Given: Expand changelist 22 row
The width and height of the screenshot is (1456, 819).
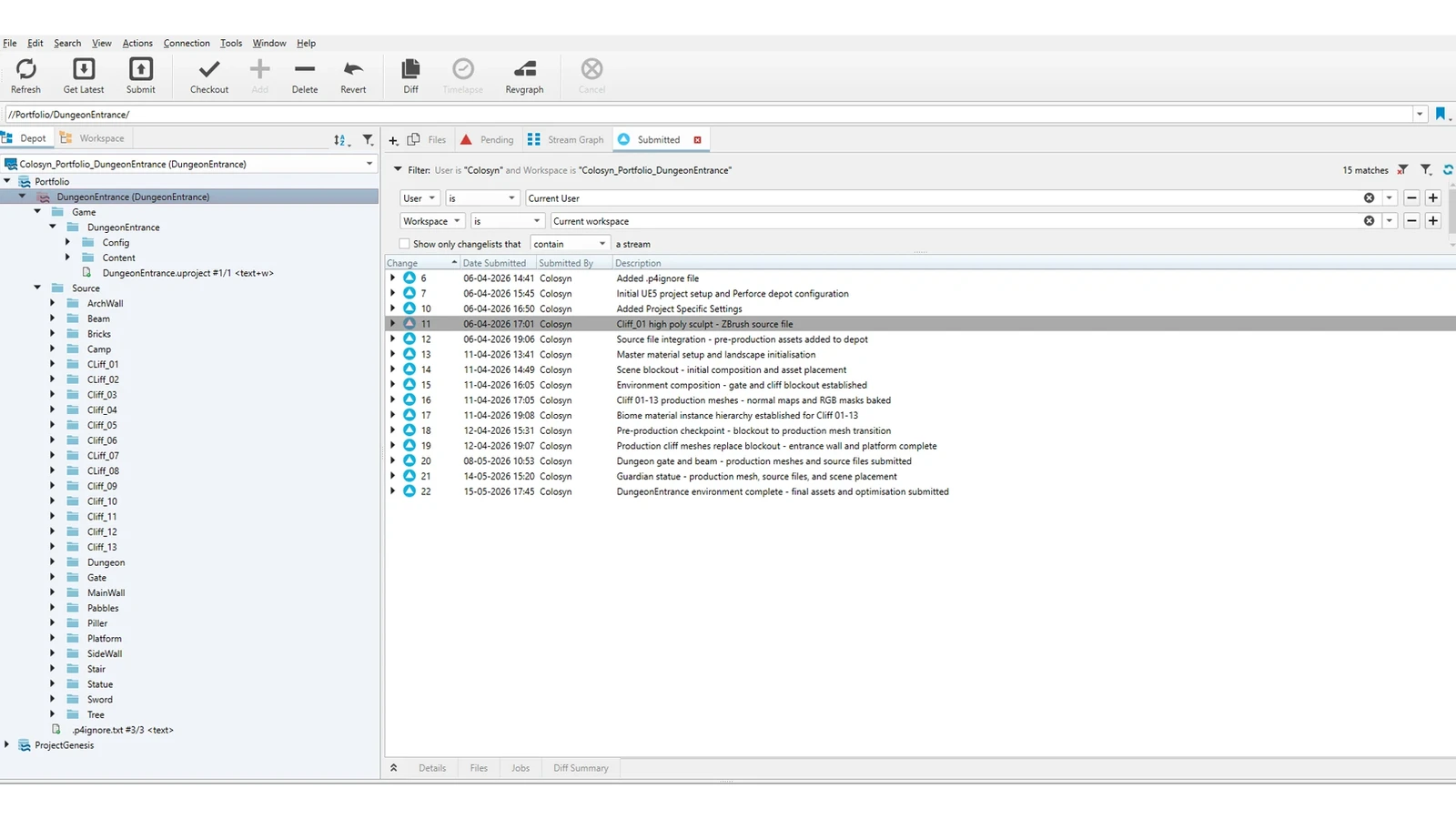Looking at the screenshot, I should (x=393, y=491).
